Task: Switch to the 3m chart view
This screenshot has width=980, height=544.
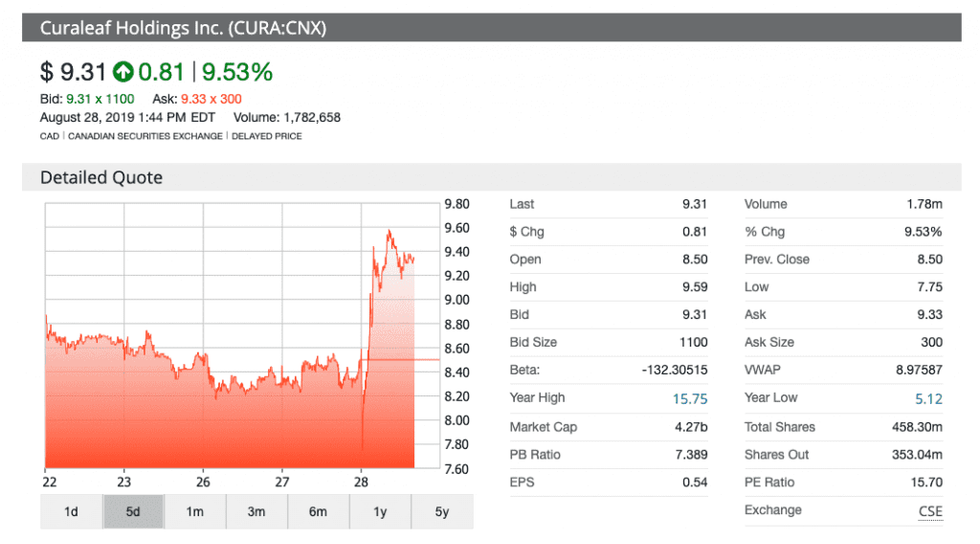Action: 257,511
